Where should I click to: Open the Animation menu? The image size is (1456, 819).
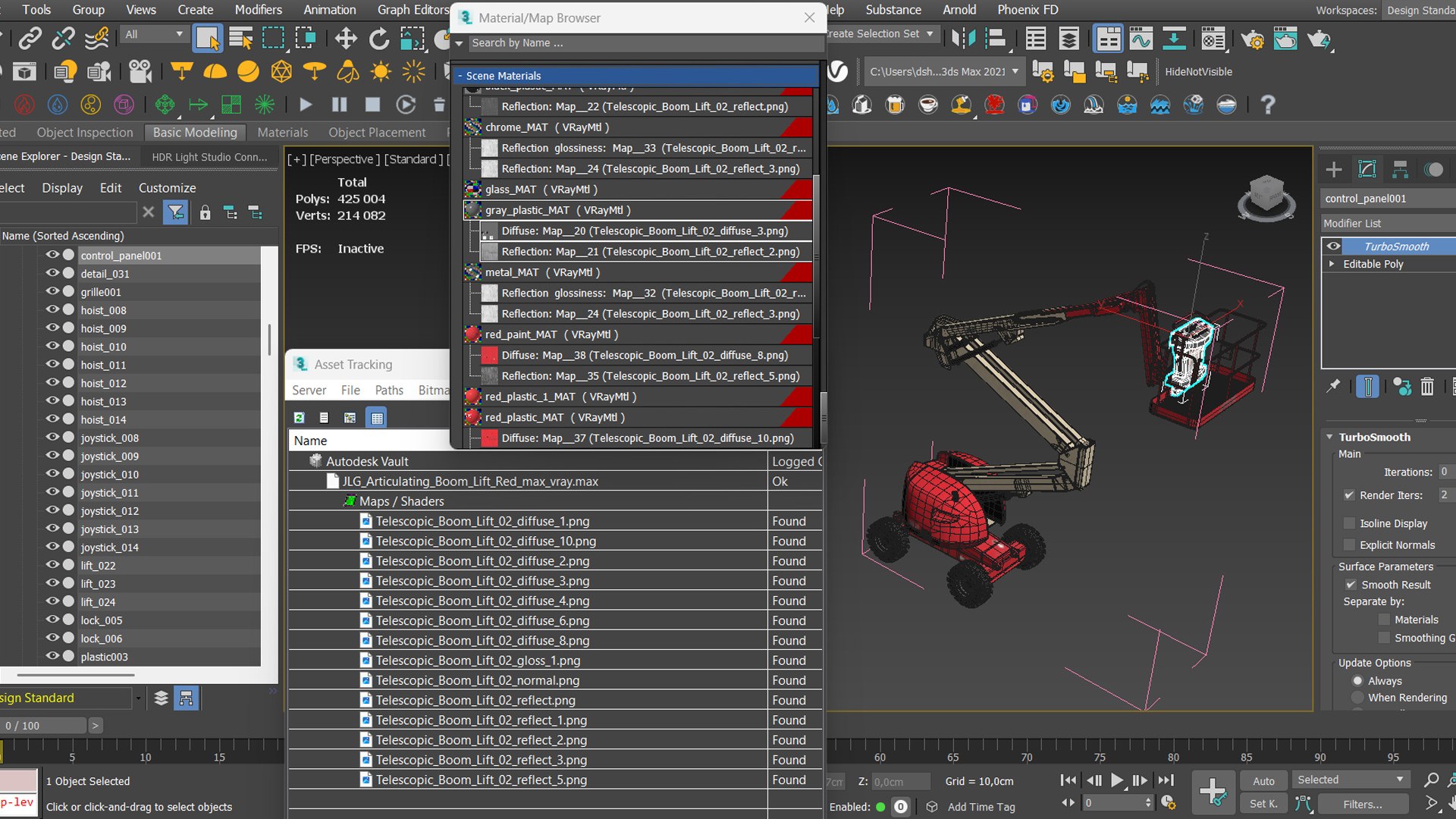click(x=329, y=10)
